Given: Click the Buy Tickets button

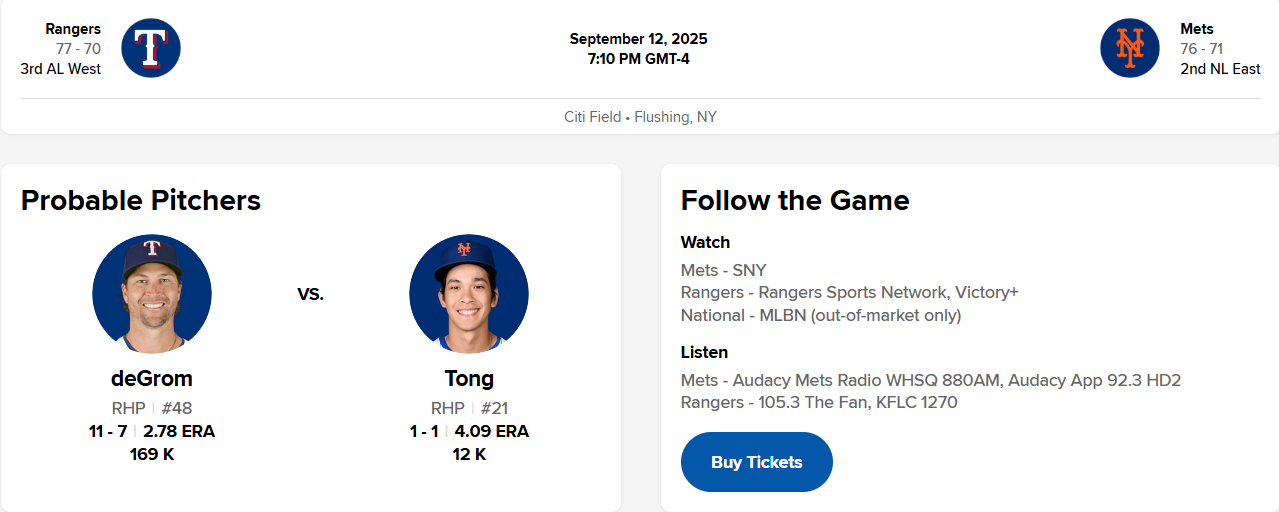Looking at the screenshot, I should point(757,462).
